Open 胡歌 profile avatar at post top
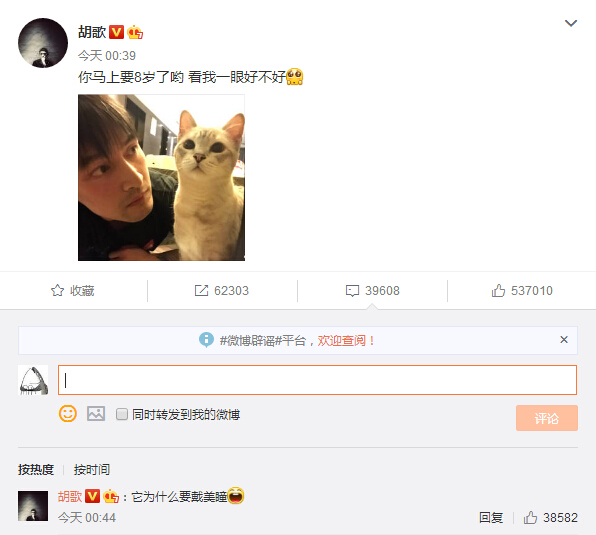Viewport: 596px width, 535px height. (43, 43)
